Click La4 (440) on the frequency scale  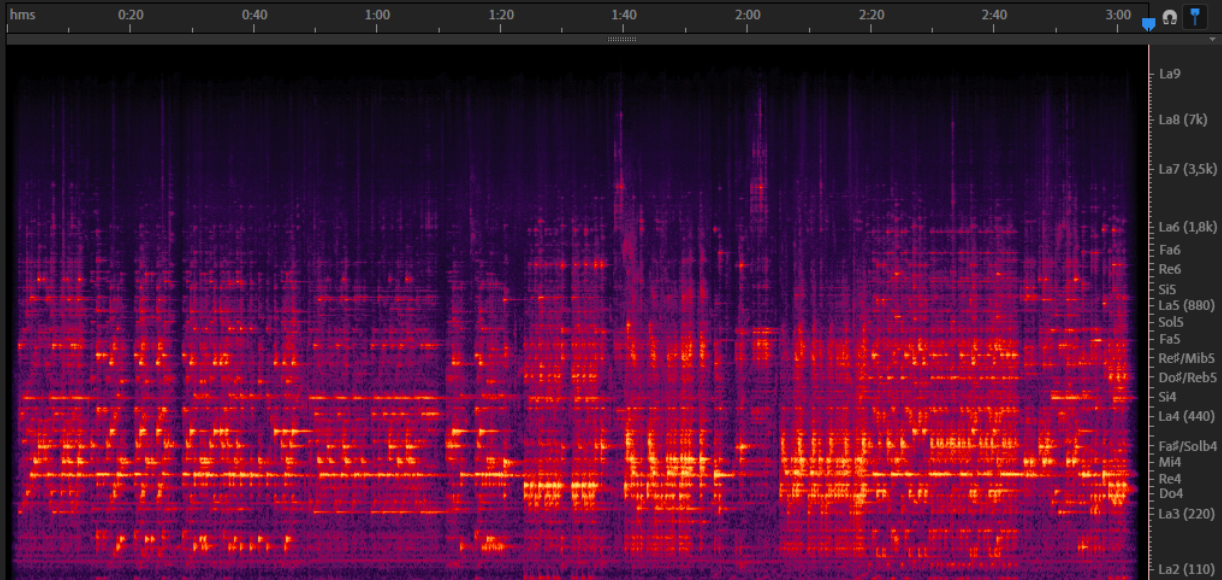(x=1186, y=416)
